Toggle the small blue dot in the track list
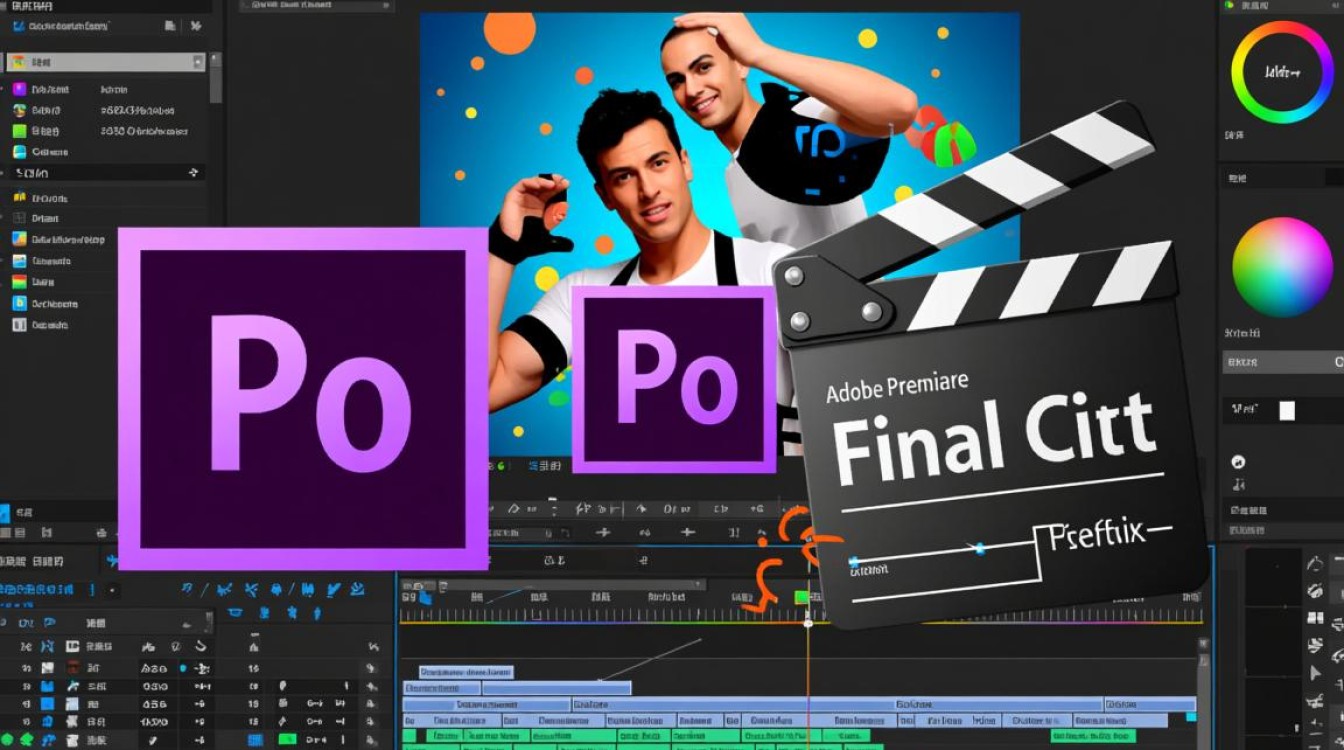Image resolution: width=1344 pixels, height=750 pixels. click(182, 667)
